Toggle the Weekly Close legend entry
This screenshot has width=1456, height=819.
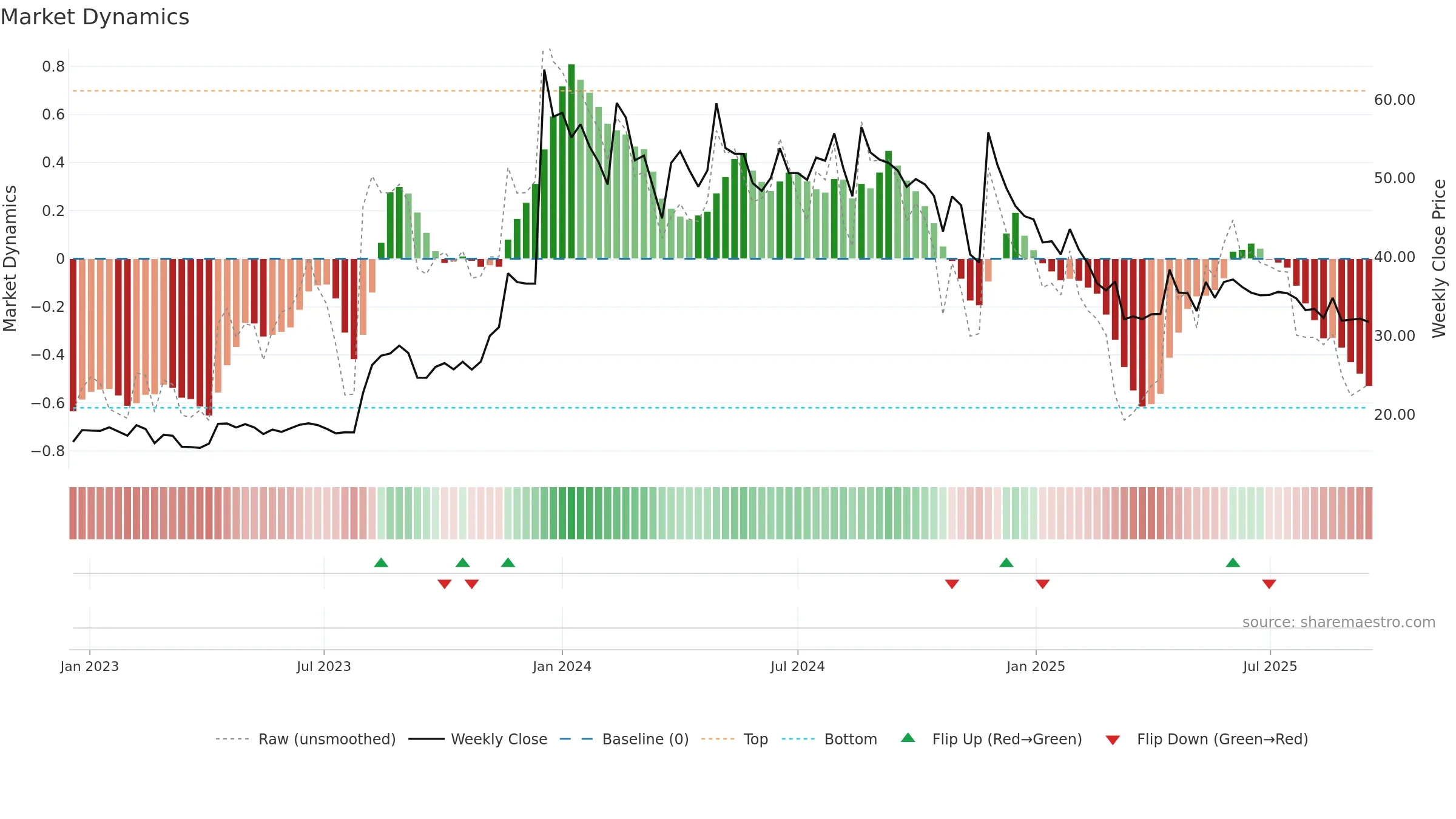[x=478, y=739]
